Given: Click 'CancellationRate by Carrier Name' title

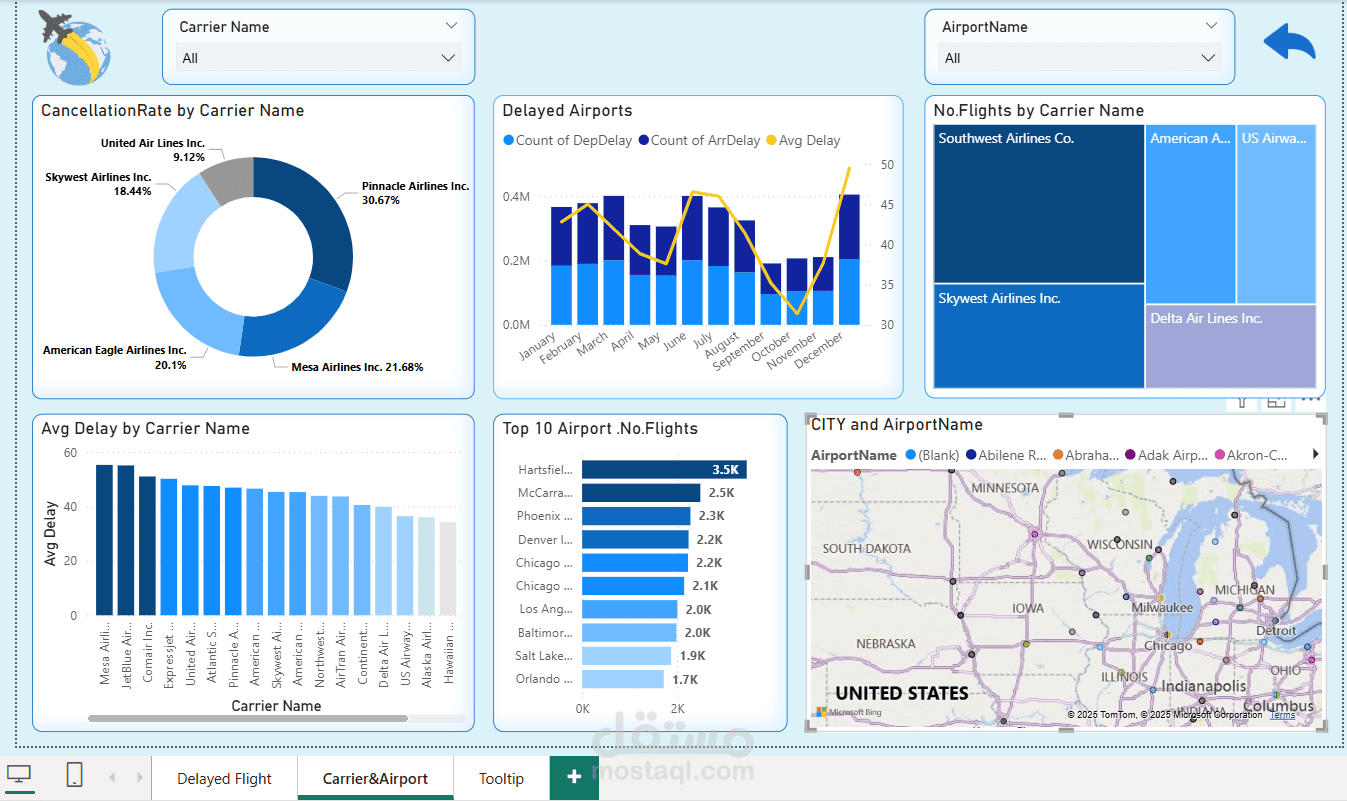Looking at the screenshot, I should coord(173,111).
